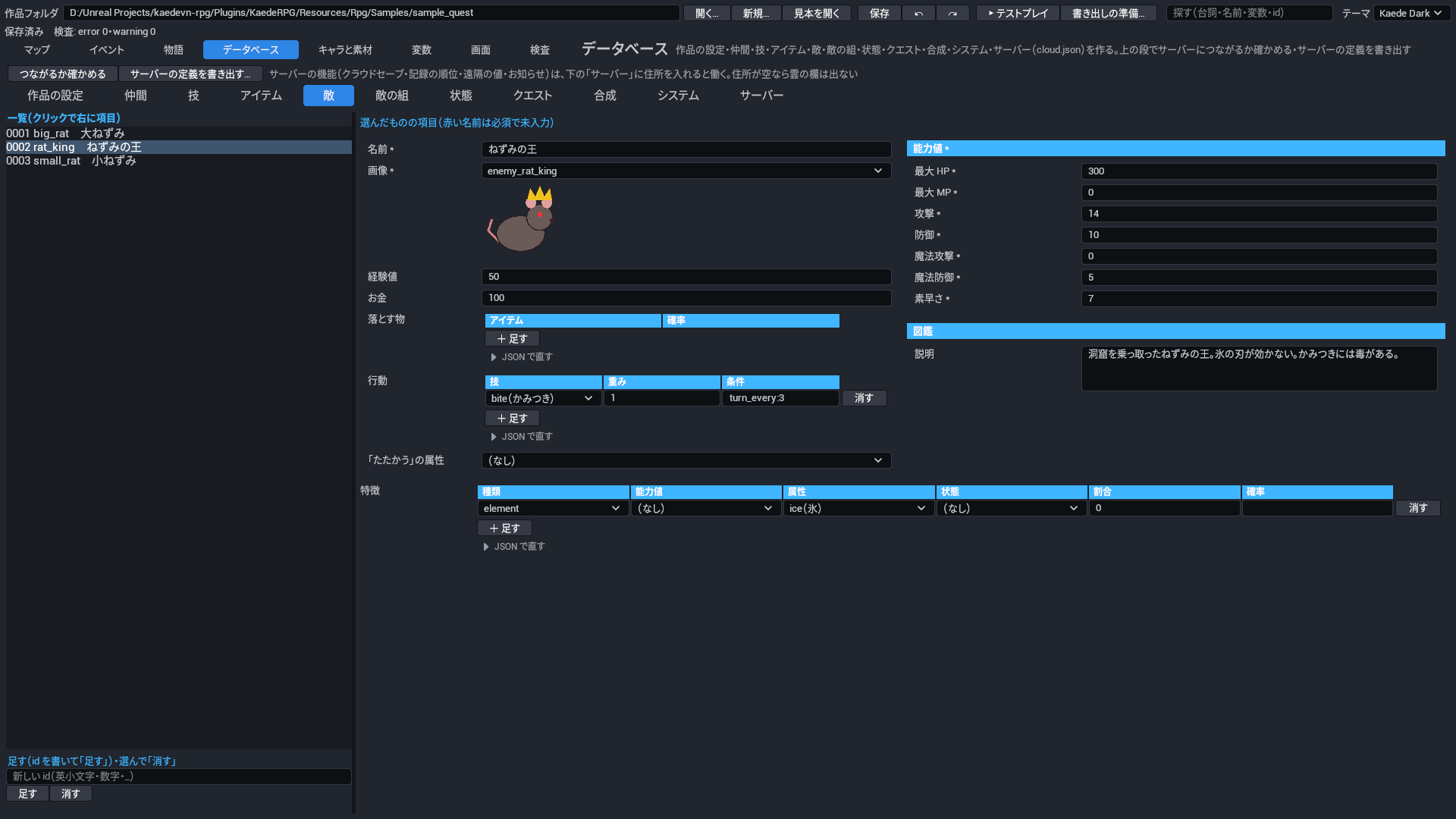Open the テーマ Kaede Dark dropdown
1456x819 pixels.
click(1410, 13)
